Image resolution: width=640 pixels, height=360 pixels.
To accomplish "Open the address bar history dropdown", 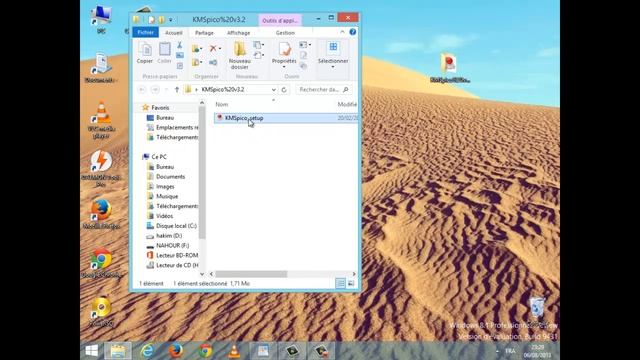I will pyautogui.click(x=273, y=89).
